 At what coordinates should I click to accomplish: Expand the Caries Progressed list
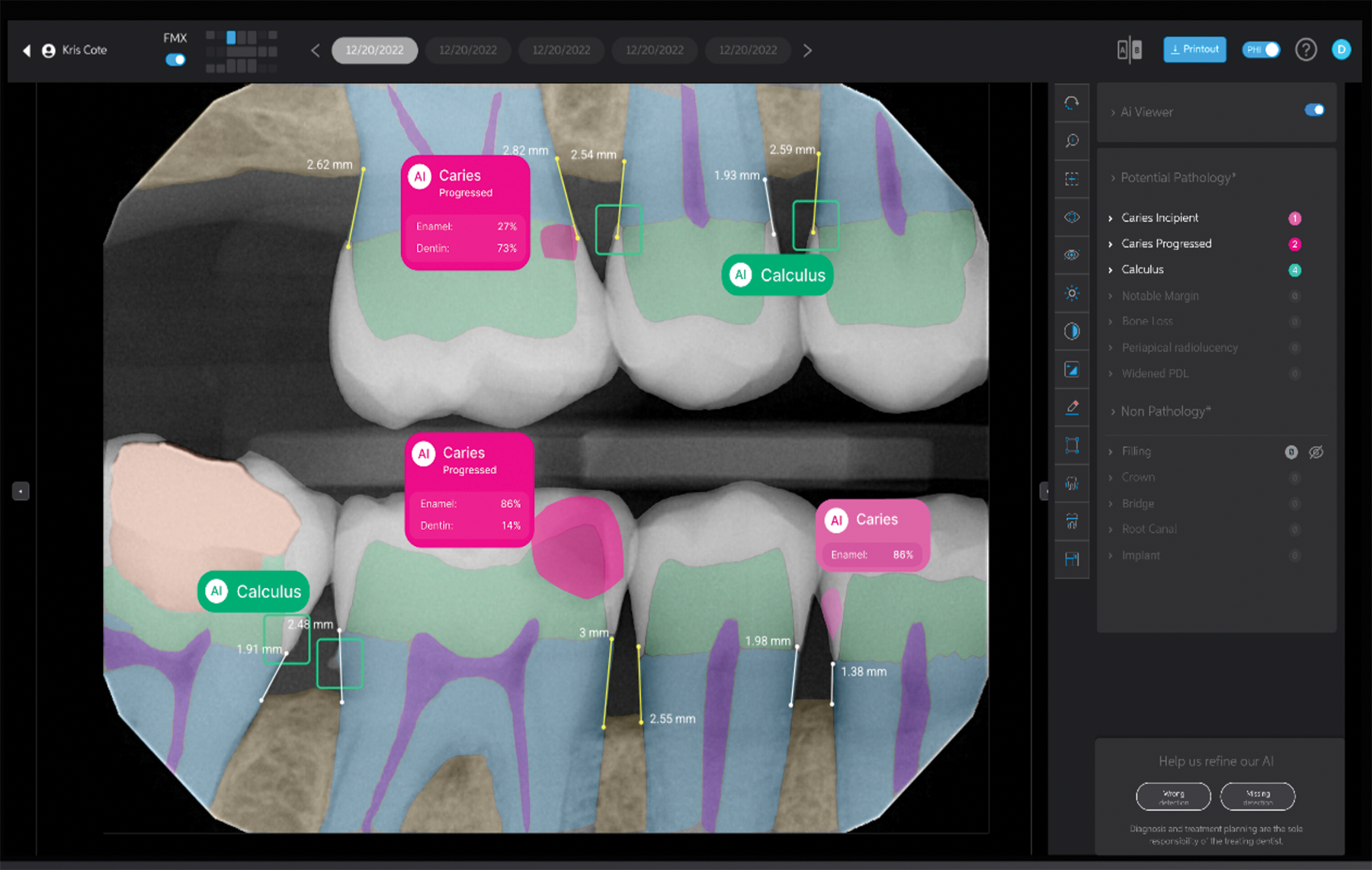click(1165, 244)
